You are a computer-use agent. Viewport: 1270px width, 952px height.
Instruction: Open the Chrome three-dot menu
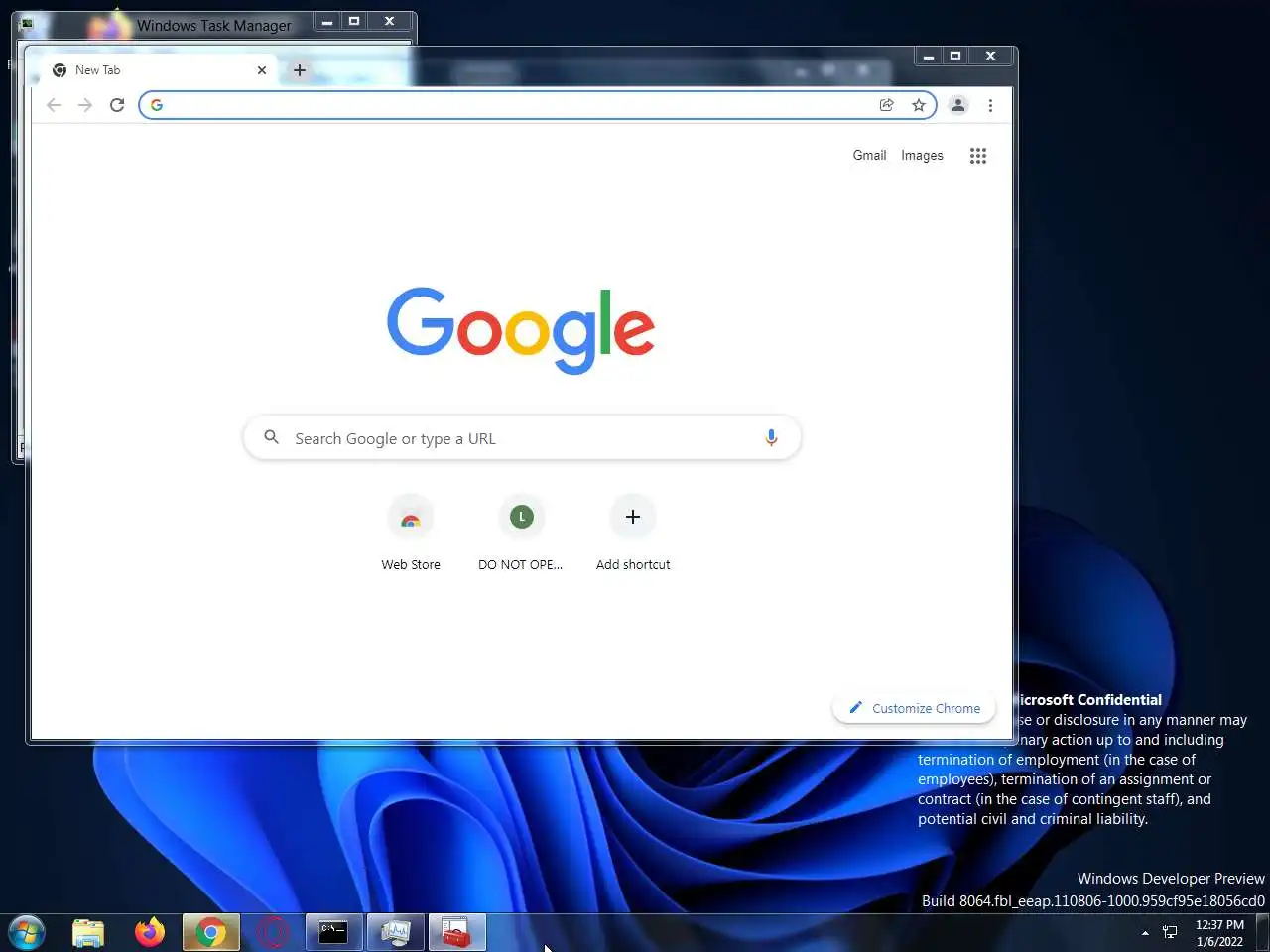(x=990, y=105)
